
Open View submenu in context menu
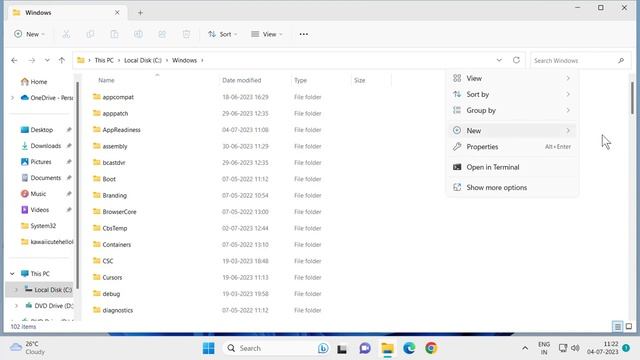click(x=512, y=78)
